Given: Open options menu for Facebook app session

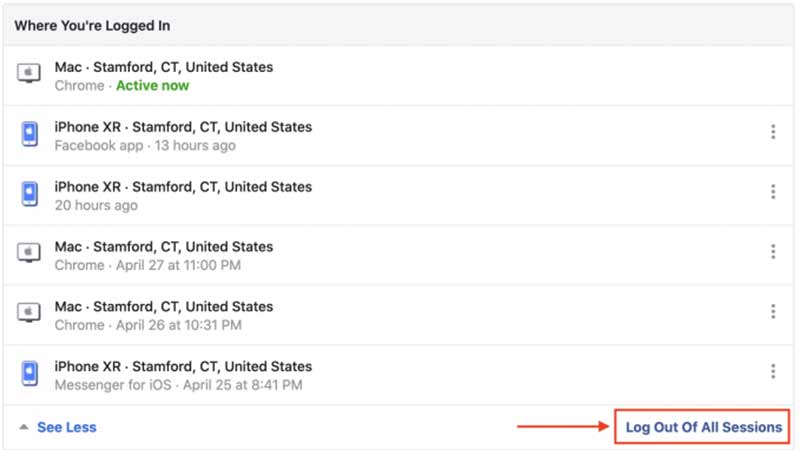Looking at the screenshot, I should (x=773, y=132).
